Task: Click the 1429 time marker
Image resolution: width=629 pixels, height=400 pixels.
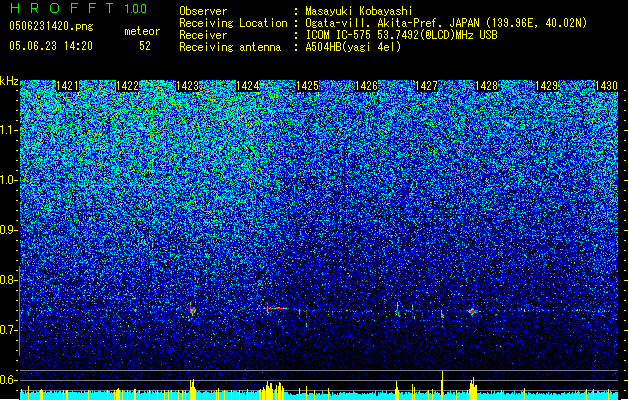Action: (546, 86)
